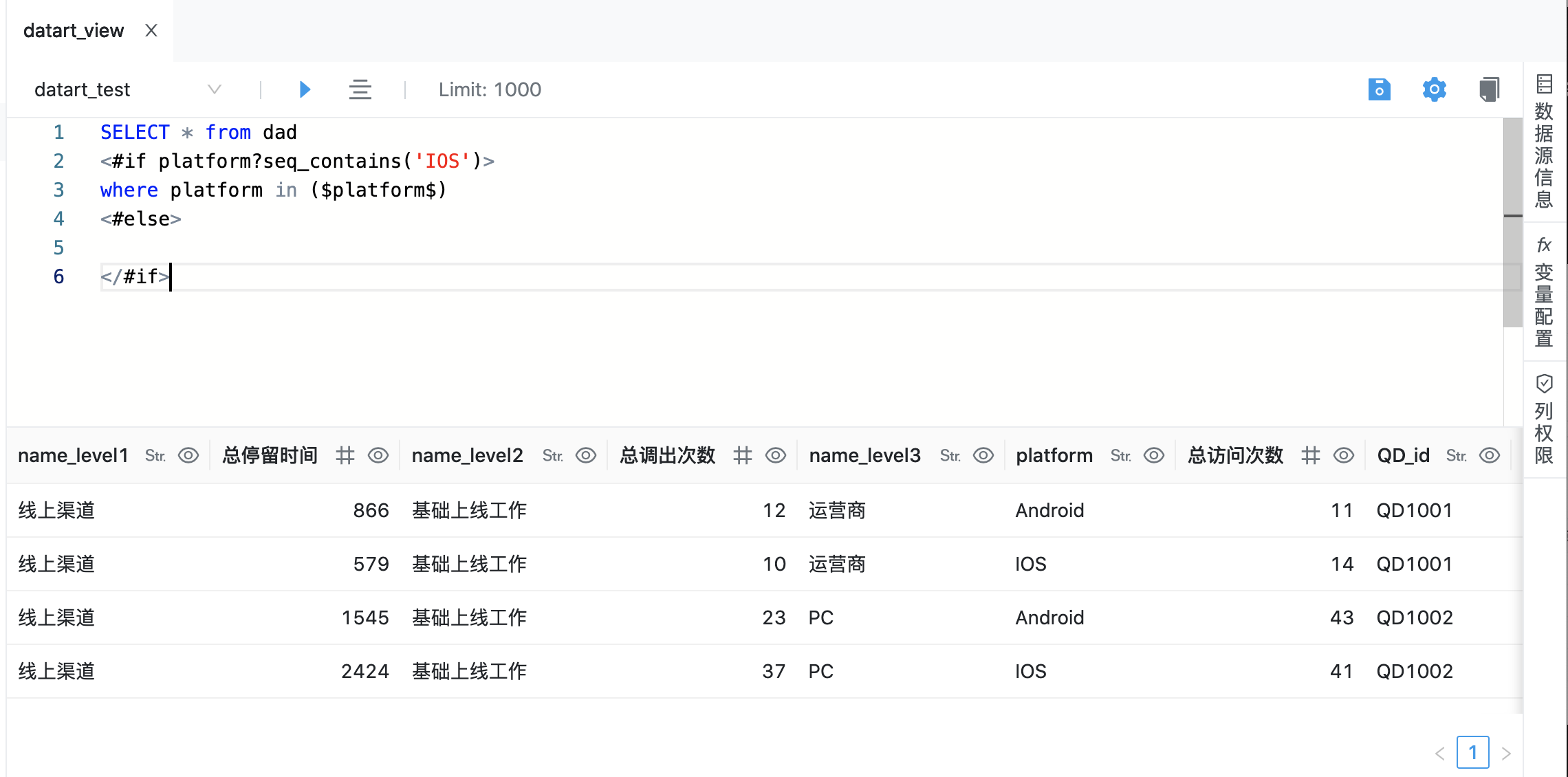Close the datart_view tab

tap(151, 30)
